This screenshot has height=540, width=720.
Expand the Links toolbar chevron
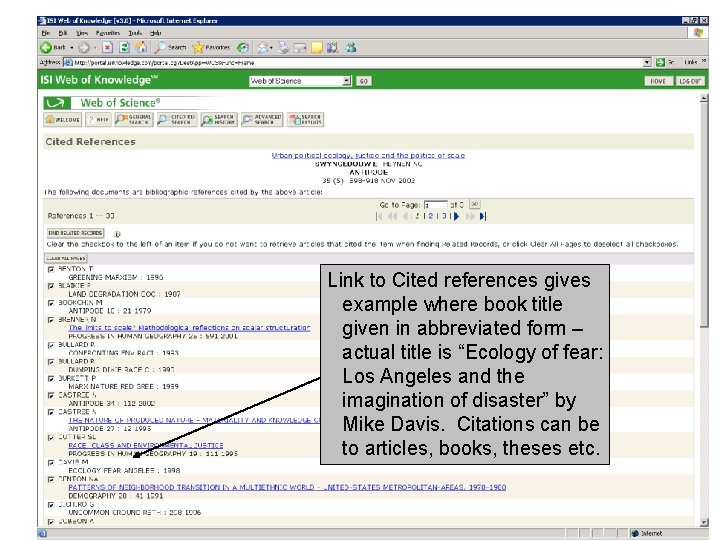703,62
